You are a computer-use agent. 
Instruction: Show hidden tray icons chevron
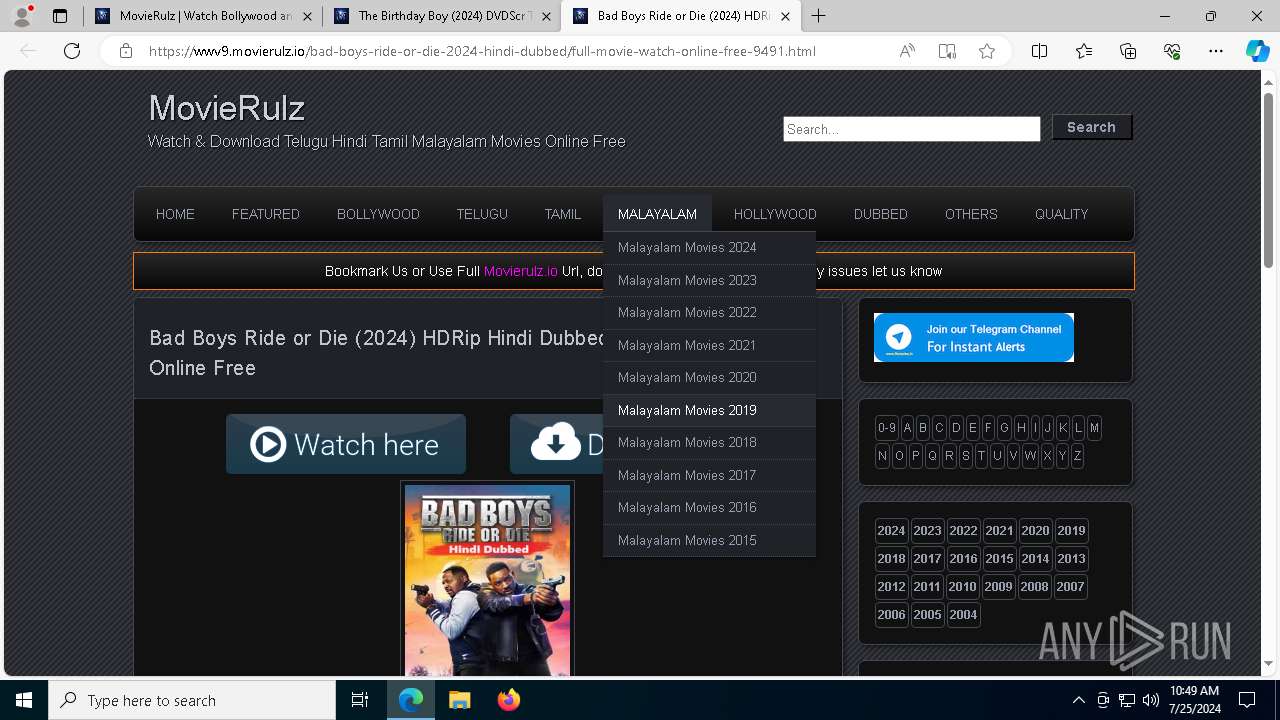1078,700
